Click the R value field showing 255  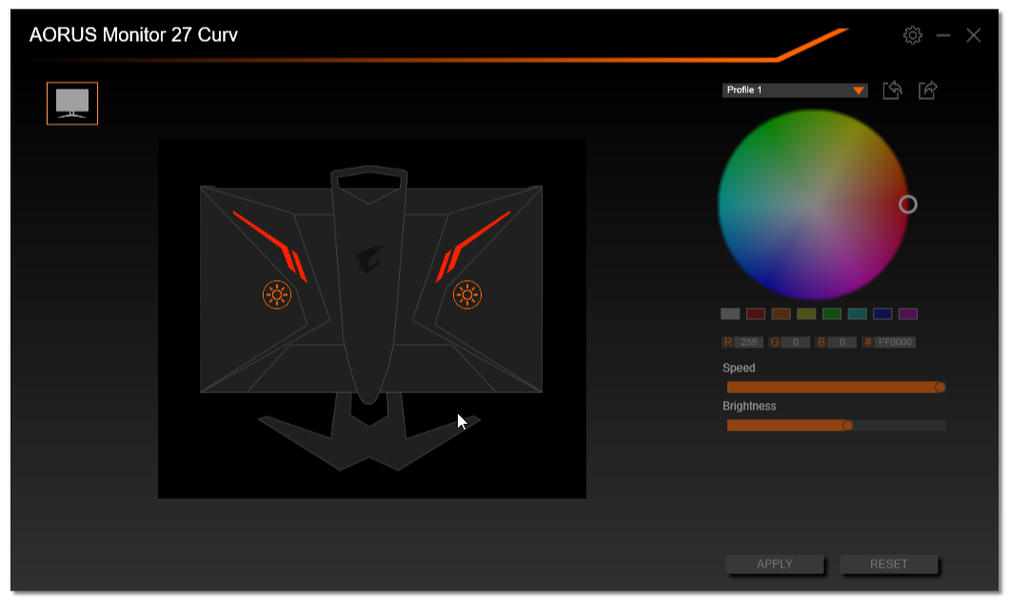click(748, 342)
